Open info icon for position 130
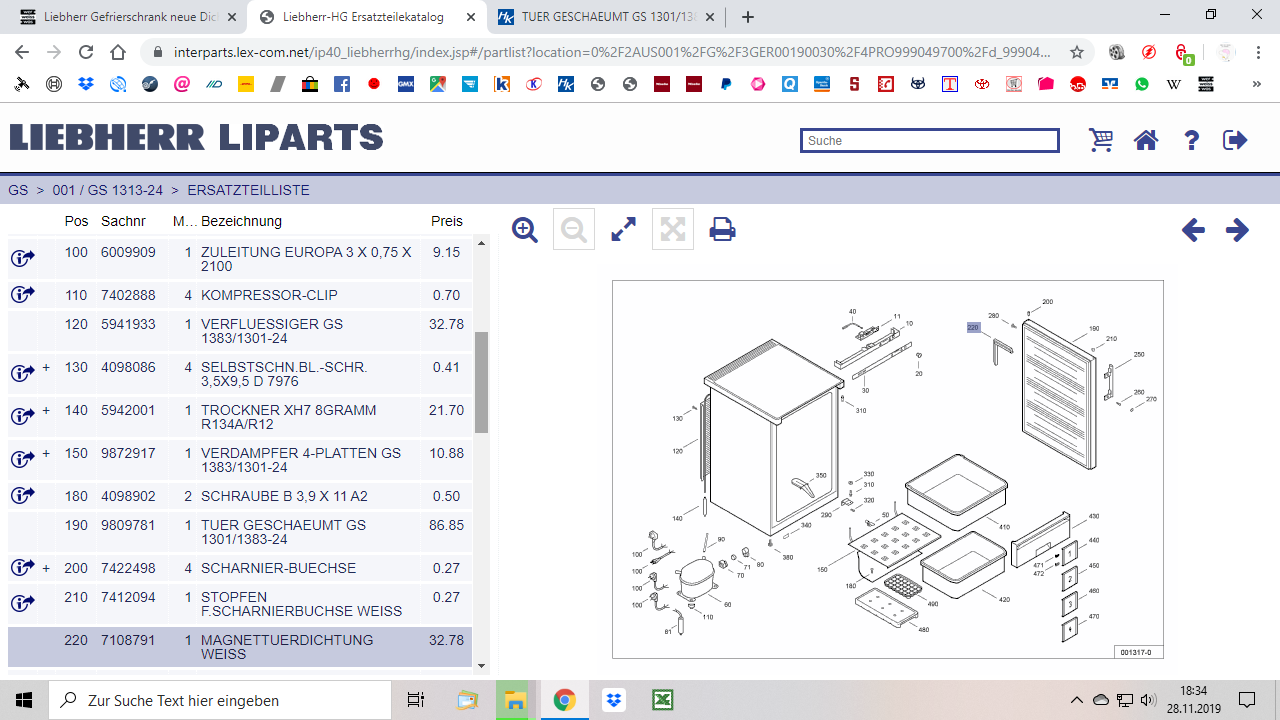 (x=22, y=373)
